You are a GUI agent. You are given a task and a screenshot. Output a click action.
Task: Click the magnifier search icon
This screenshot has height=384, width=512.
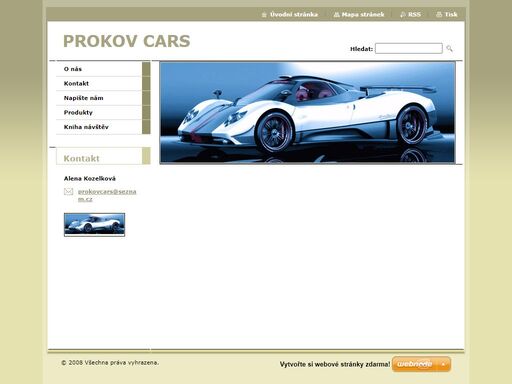click(x=449, y=49)
